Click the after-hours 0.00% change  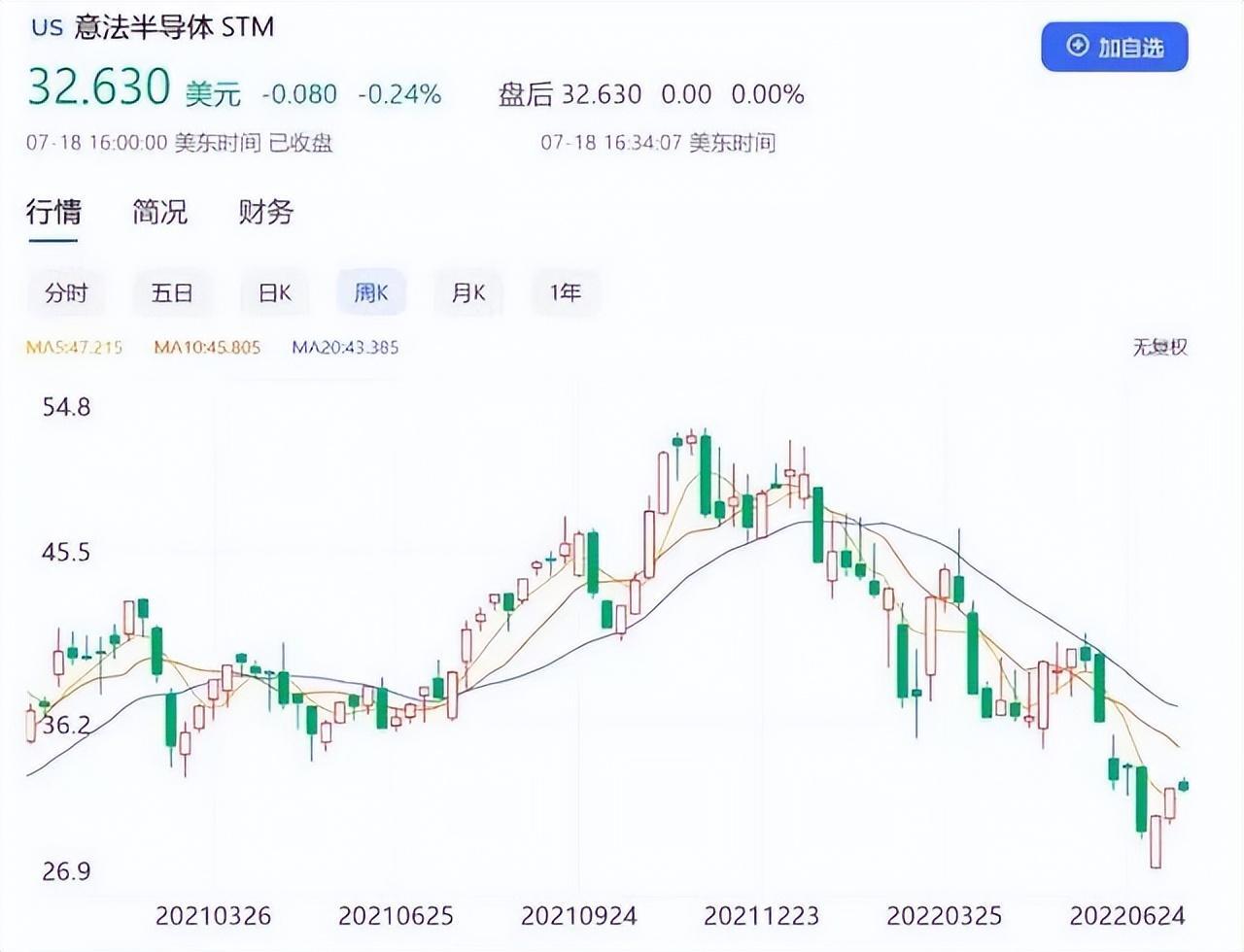768,94
